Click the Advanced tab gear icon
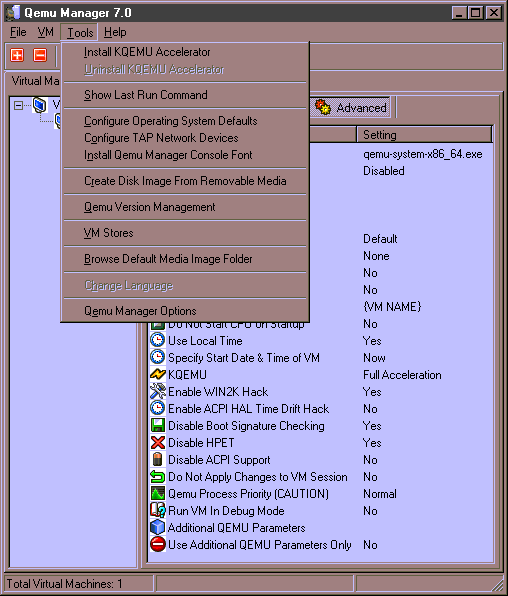The height and width of the screenshot is (596, 508). pyautogui.click(x=323, y=108)
